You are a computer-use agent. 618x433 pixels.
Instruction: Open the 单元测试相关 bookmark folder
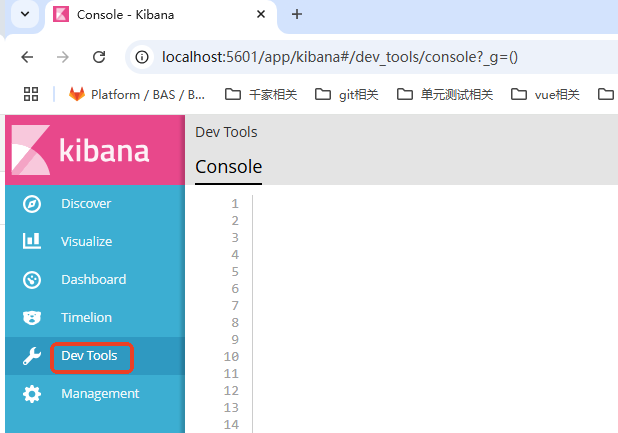445,95
